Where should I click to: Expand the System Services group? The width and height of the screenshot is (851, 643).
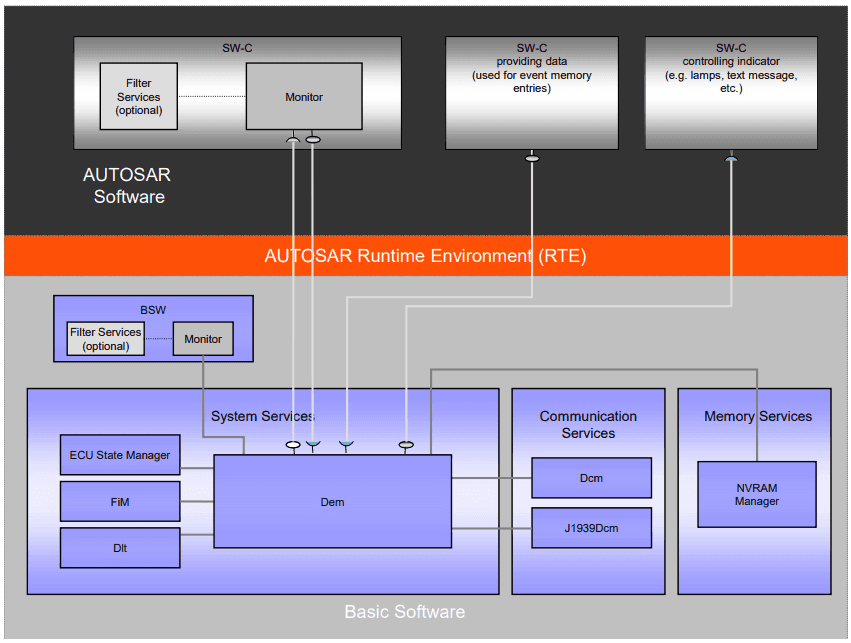point(263,416)
